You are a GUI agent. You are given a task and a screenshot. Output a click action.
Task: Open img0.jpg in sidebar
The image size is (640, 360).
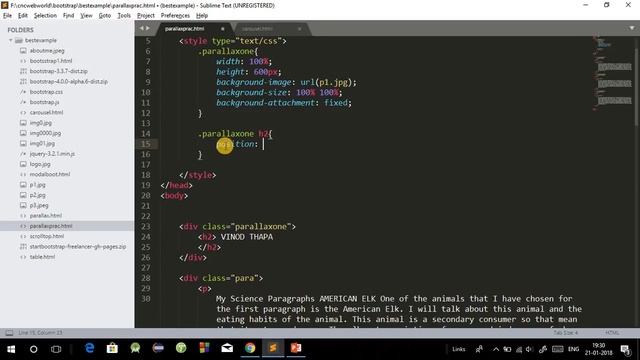(x=40, y=123)
